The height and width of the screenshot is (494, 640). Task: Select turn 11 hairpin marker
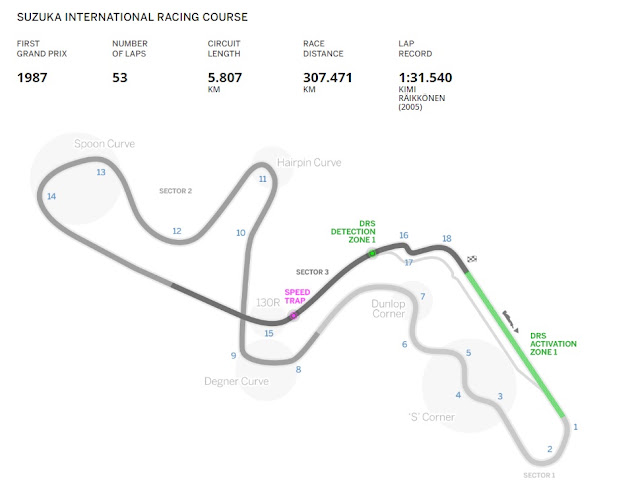pos(263,179)
